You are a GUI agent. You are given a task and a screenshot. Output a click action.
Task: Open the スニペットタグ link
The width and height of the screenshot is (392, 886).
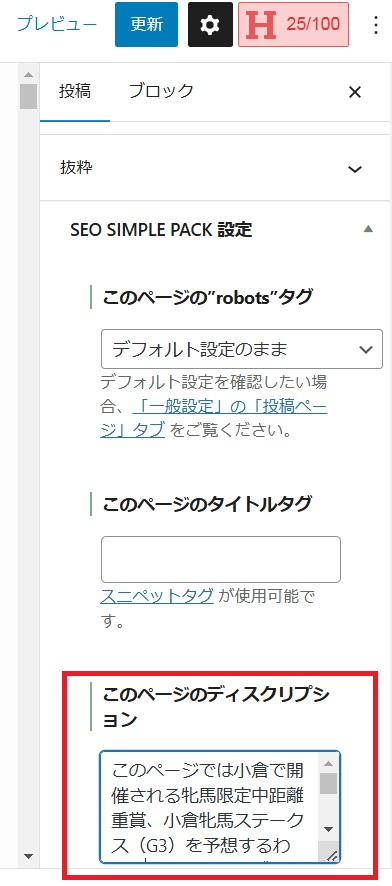pyautogui.click(x=157, y=596)
